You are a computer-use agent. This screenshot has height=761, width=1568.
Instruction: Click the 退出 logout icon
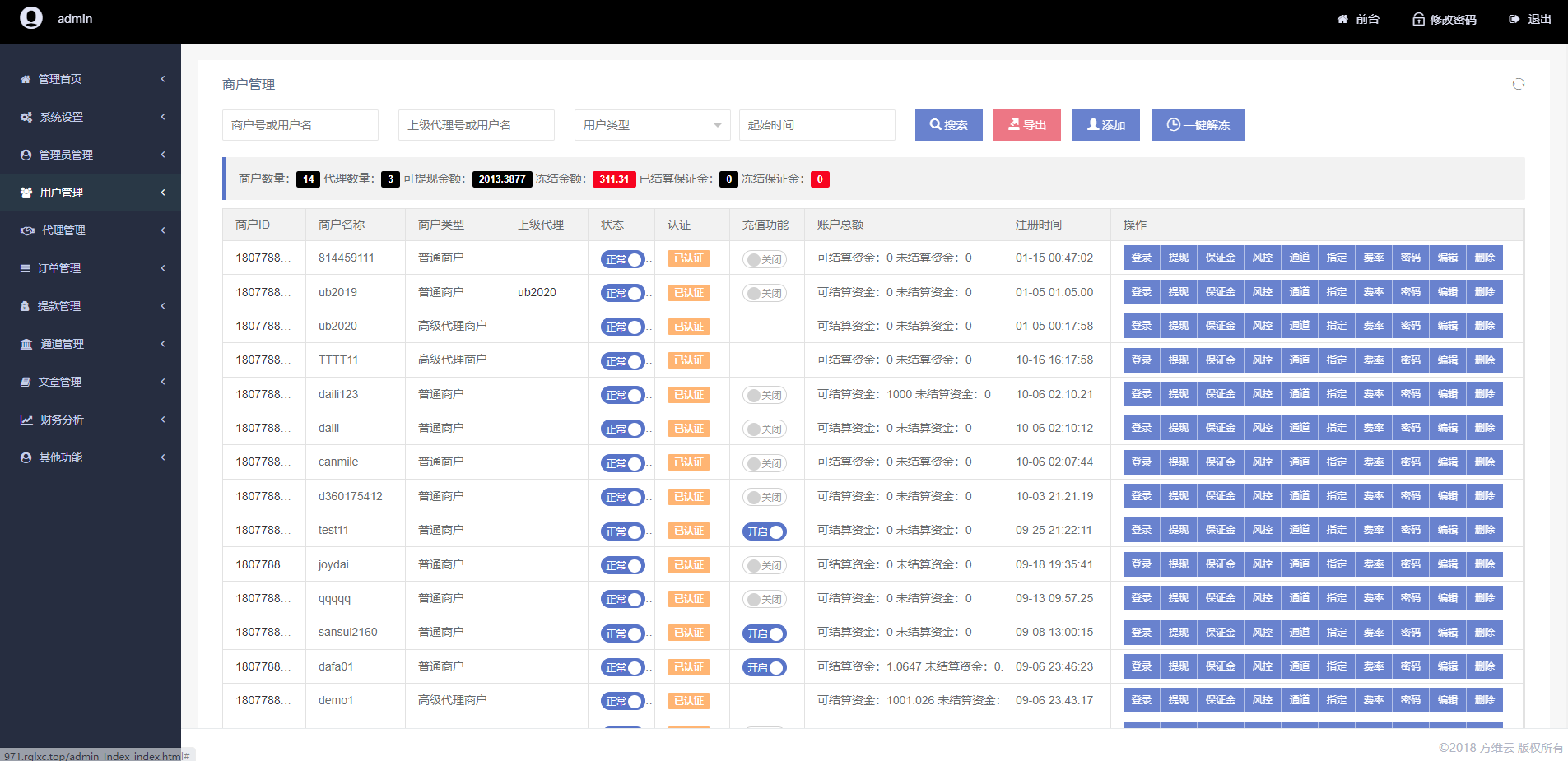[1514, 19]
